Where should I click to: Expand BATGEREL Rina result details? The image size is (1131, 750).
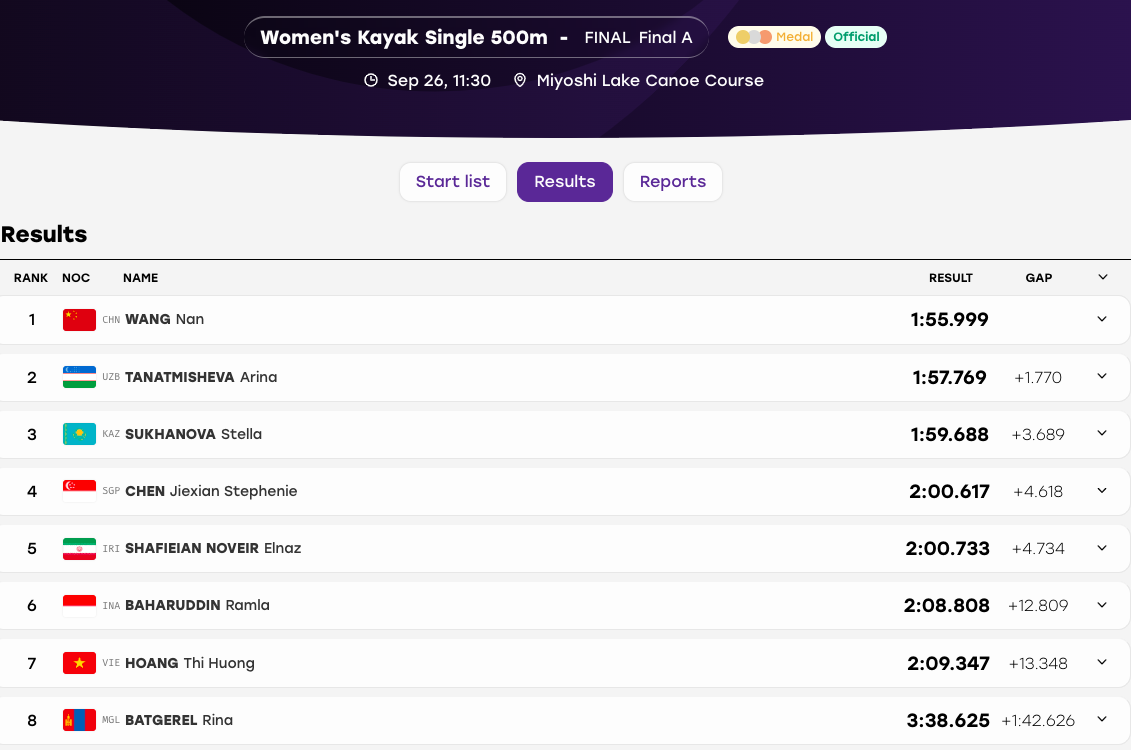1101,718
